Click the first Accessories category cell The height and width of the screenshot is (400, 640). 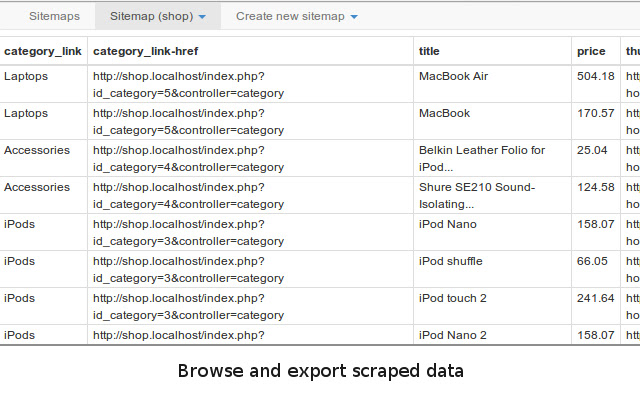coord(37,150)
